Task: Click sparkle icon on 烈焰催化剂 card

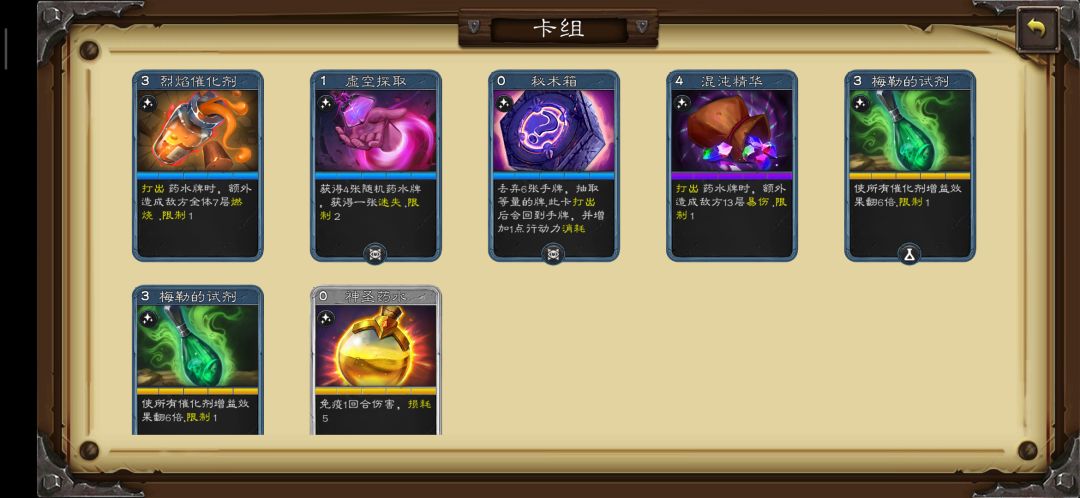Action: click(148, 104)
